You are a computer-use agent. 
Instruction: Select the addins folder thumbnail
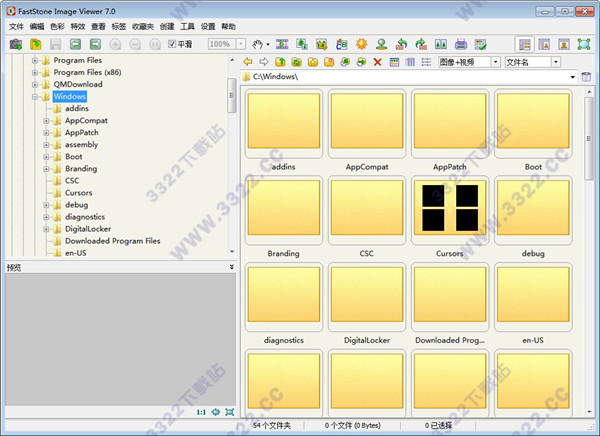pyautogui.click(x=284, y=123)
